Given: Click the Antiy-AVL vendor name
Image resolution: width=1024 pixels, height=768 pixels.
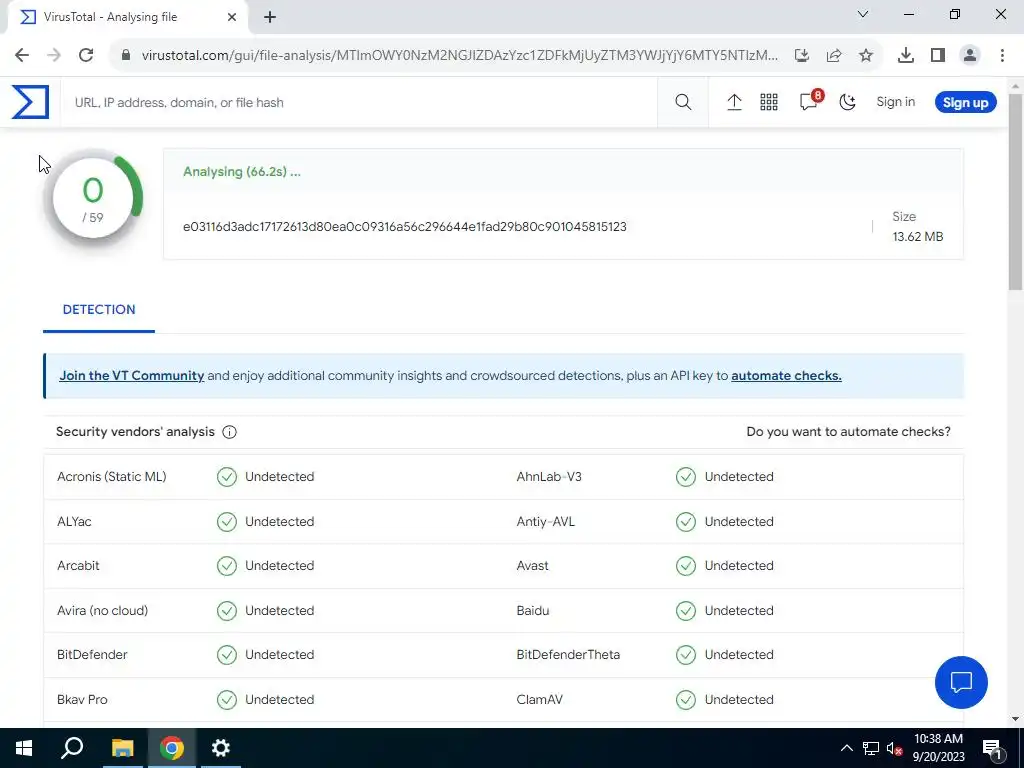Looking at the screenshot, I should pyautogui.click(x=545, y=522).
